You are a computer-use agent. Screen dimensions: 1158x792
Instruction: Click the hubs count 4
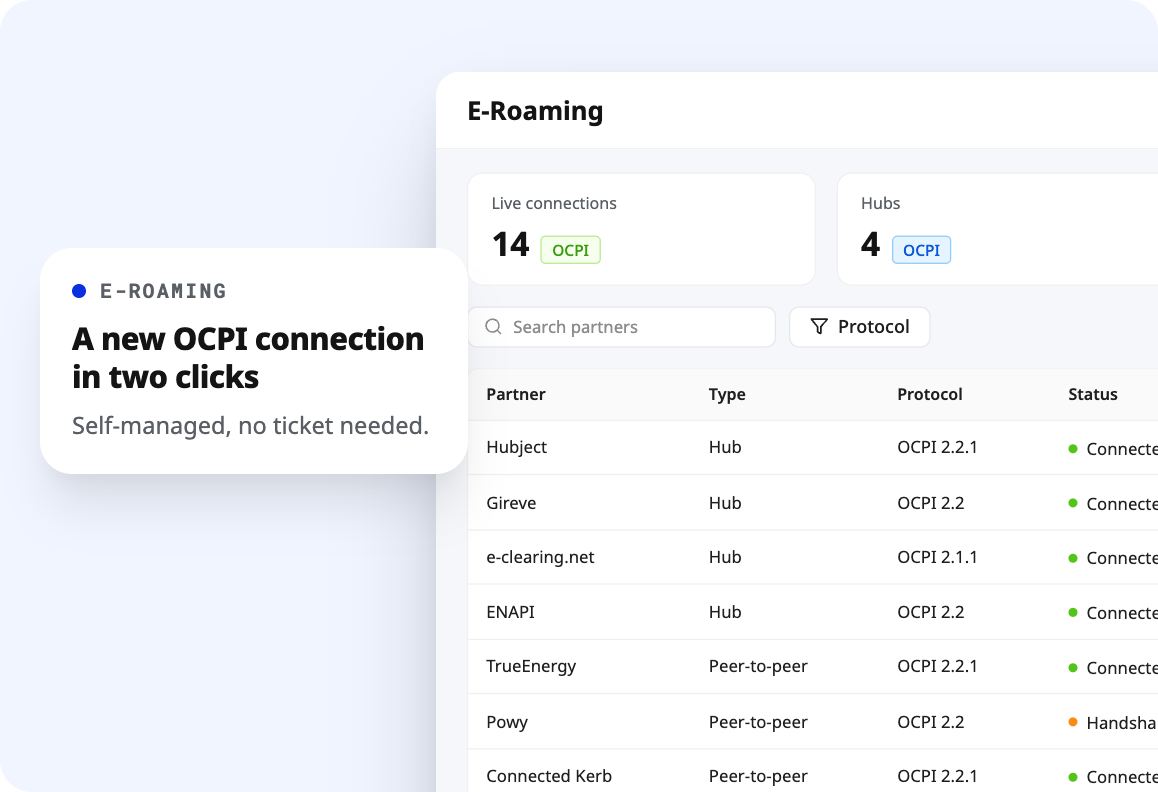point(871,245)
